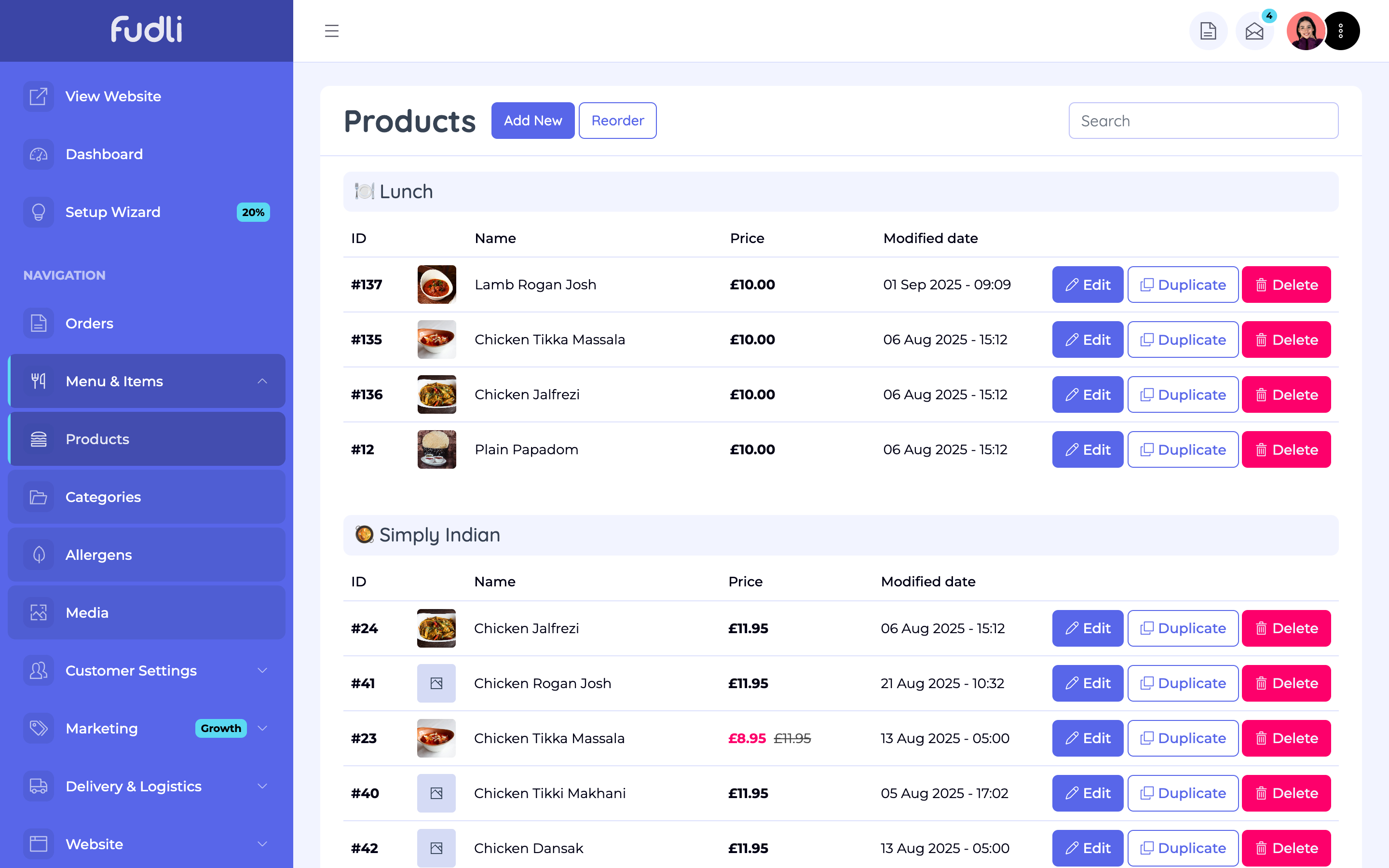This screenshot has width=1389, height=868.
Task: Click the Add New product button
Action: pos(532,121)
